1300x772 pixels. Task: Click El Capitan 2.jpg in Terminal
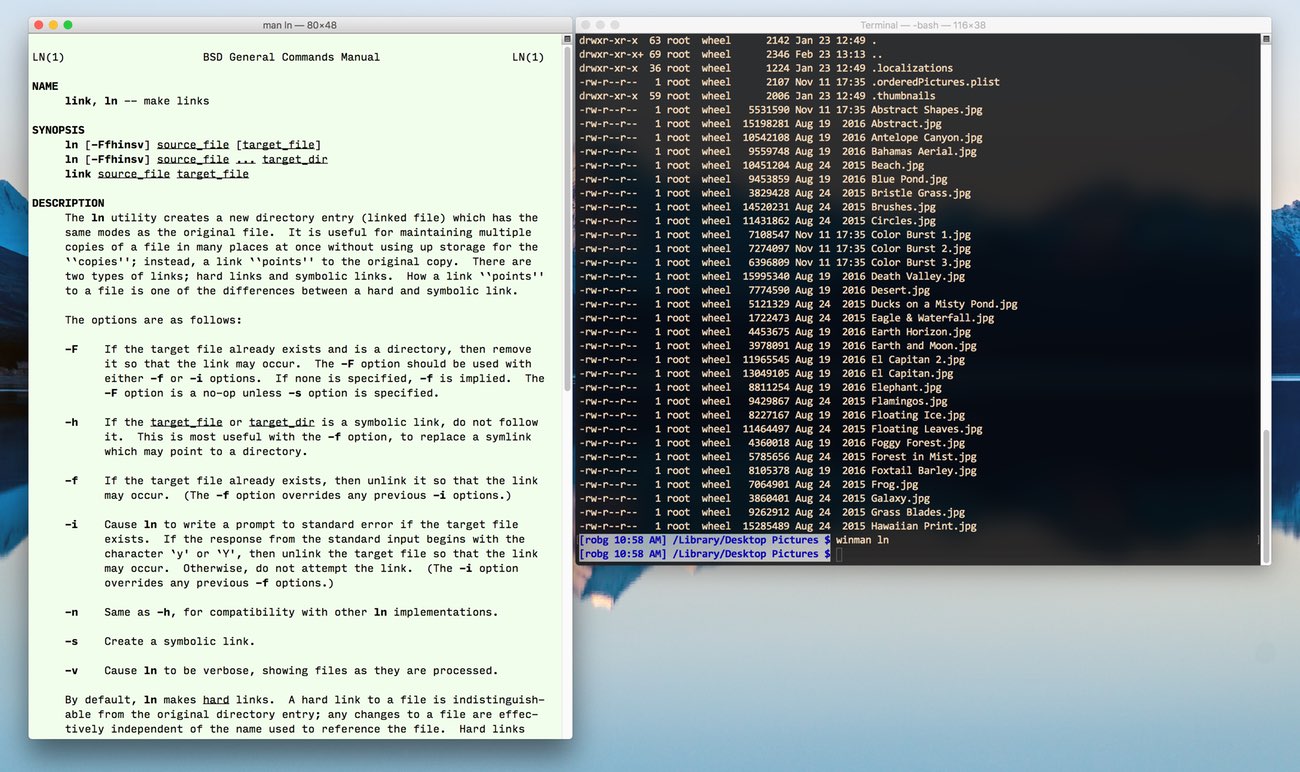tap(918, 360)
